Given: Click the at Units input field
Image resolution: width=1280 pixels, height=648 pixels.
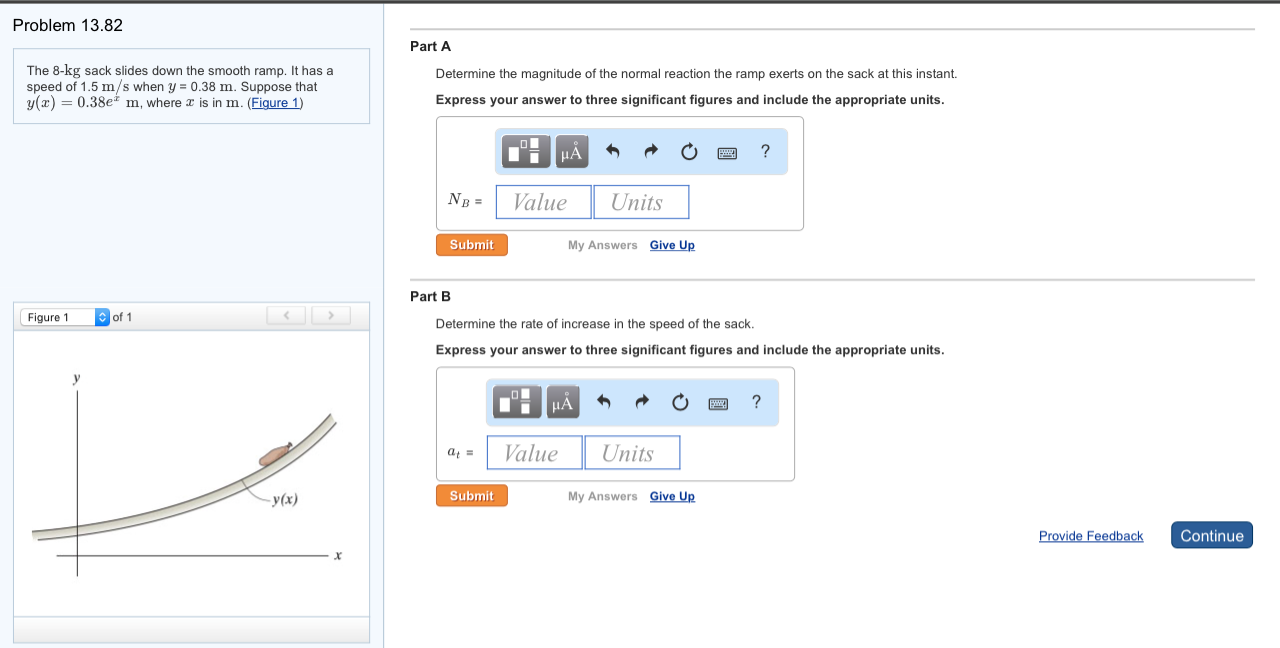Looking at the screenshot, I should (x=632, y=453).
